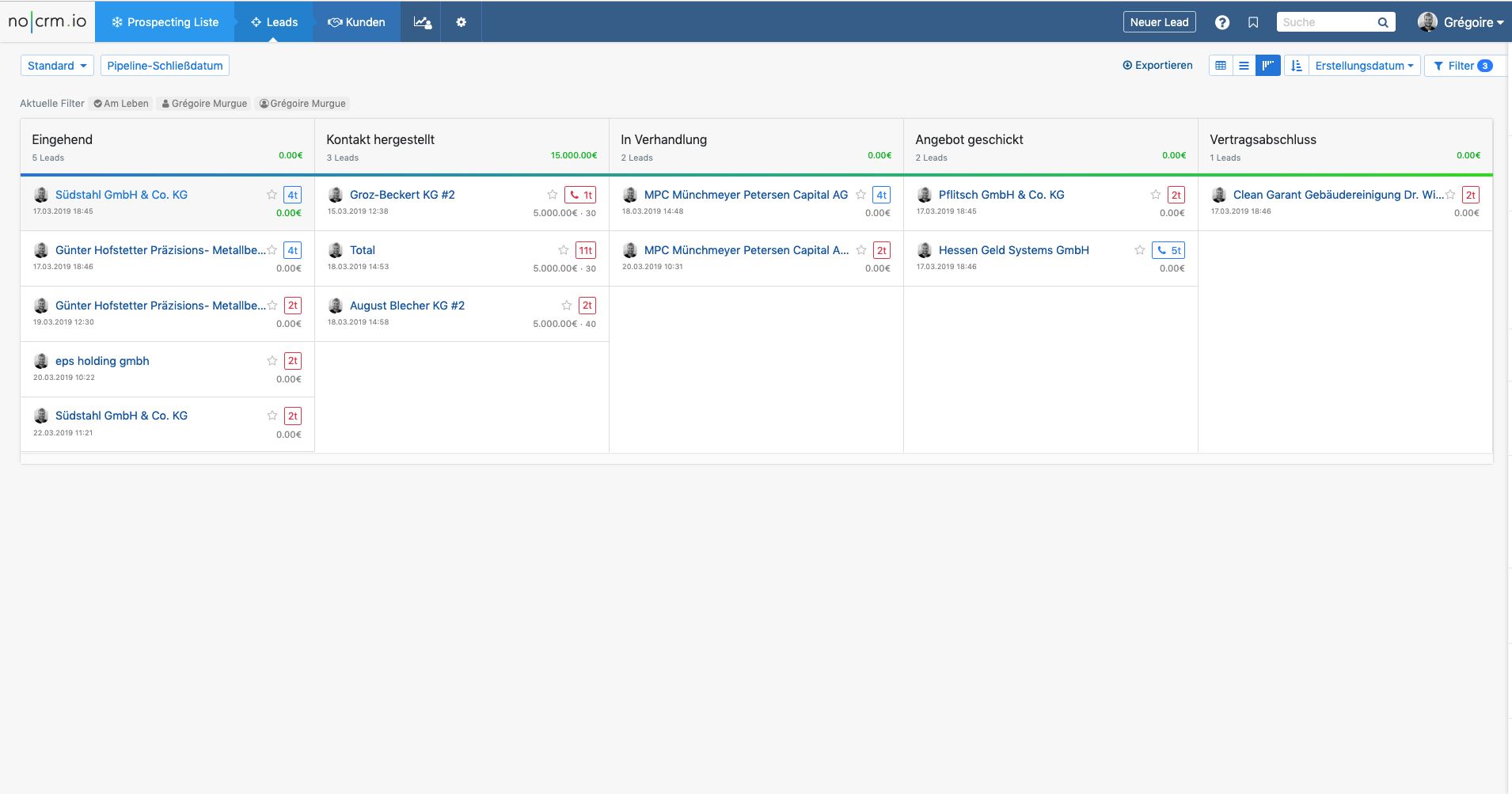Open the statistics chart icon in navbar

coord(422,22)
